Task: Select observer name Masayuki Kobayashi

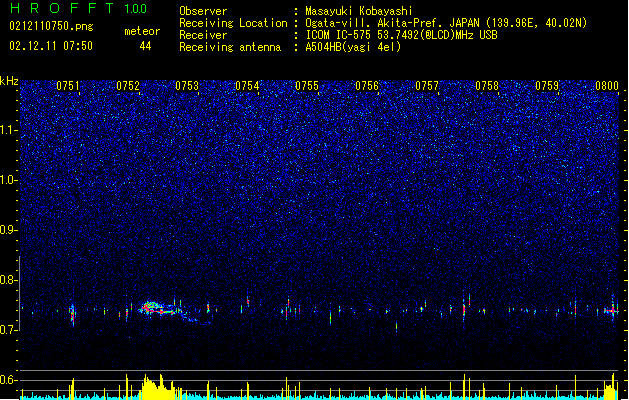Action: 359,11
